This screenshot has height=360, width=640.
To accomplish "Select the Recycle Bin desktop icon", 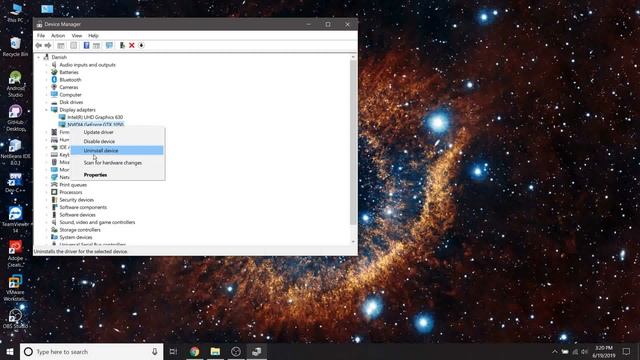I will pos(16,46).
